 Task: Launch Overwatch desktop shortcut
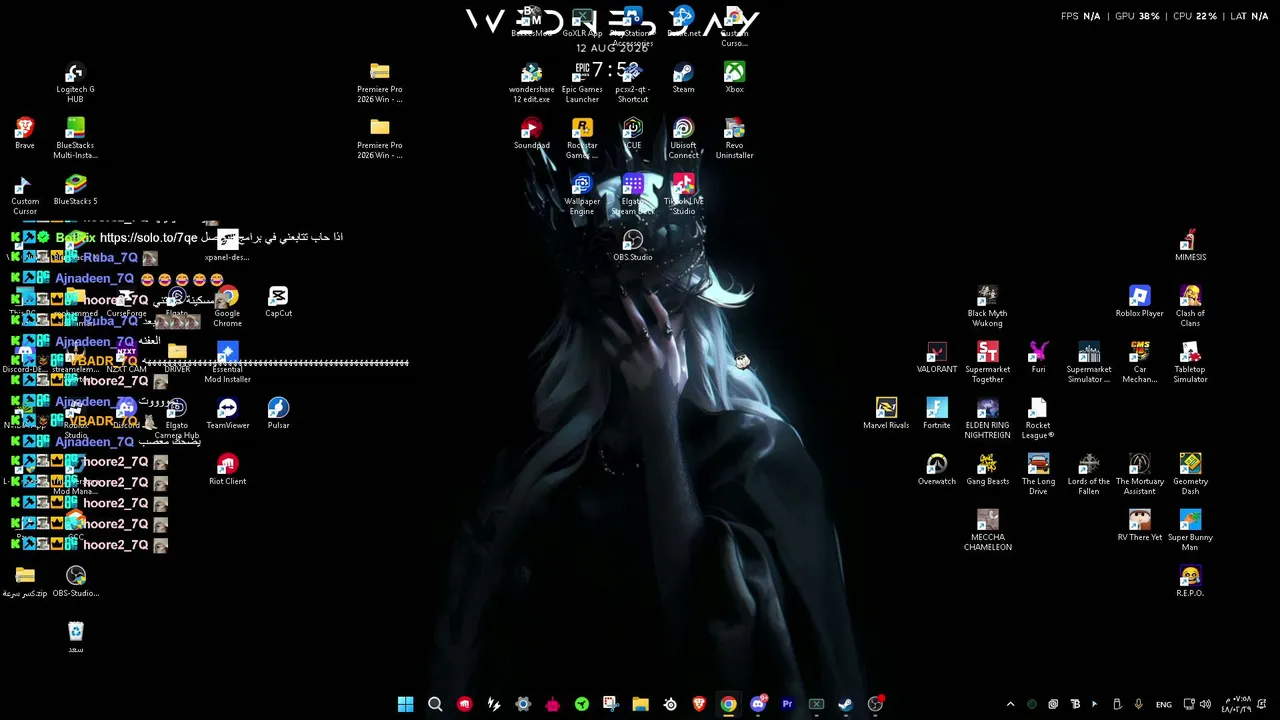(x=937, y=470)
